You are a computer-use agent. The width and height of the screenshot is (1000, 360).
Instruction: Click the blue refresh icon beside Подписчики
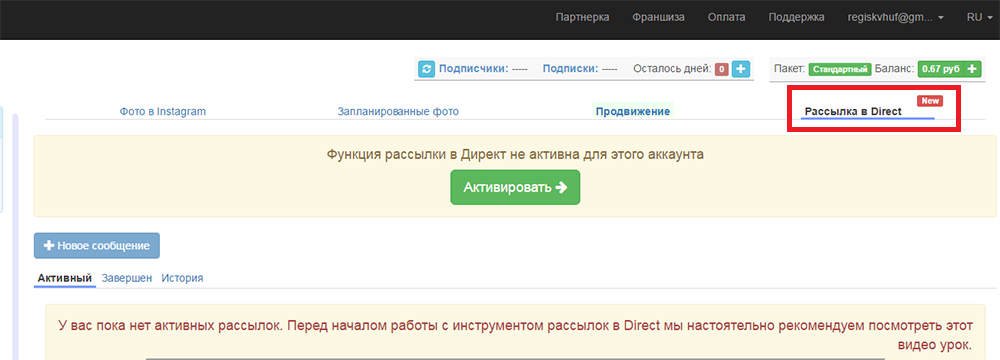tap(426, 69)
